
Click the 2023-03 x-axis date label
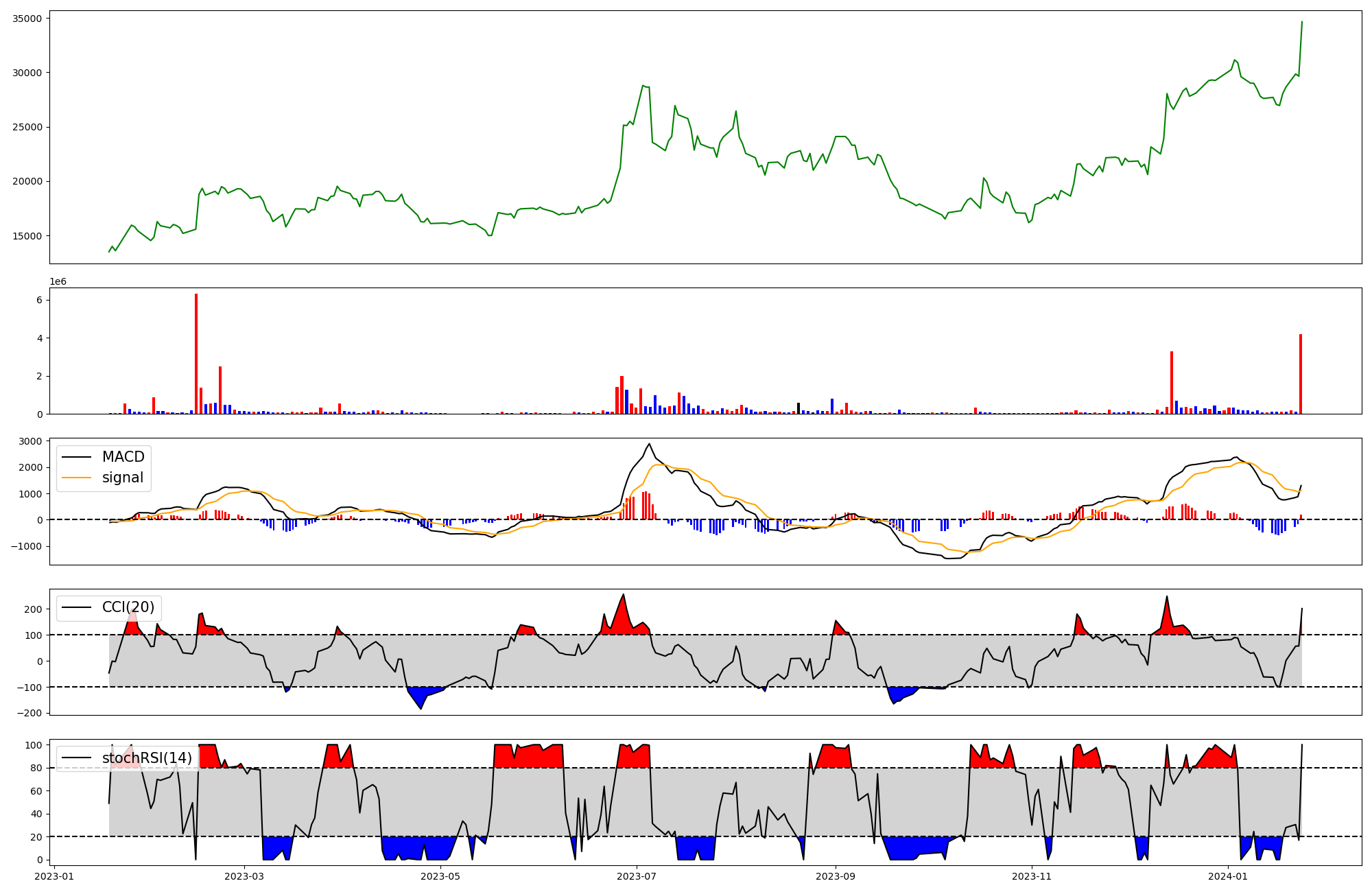(x=244, y=876)
